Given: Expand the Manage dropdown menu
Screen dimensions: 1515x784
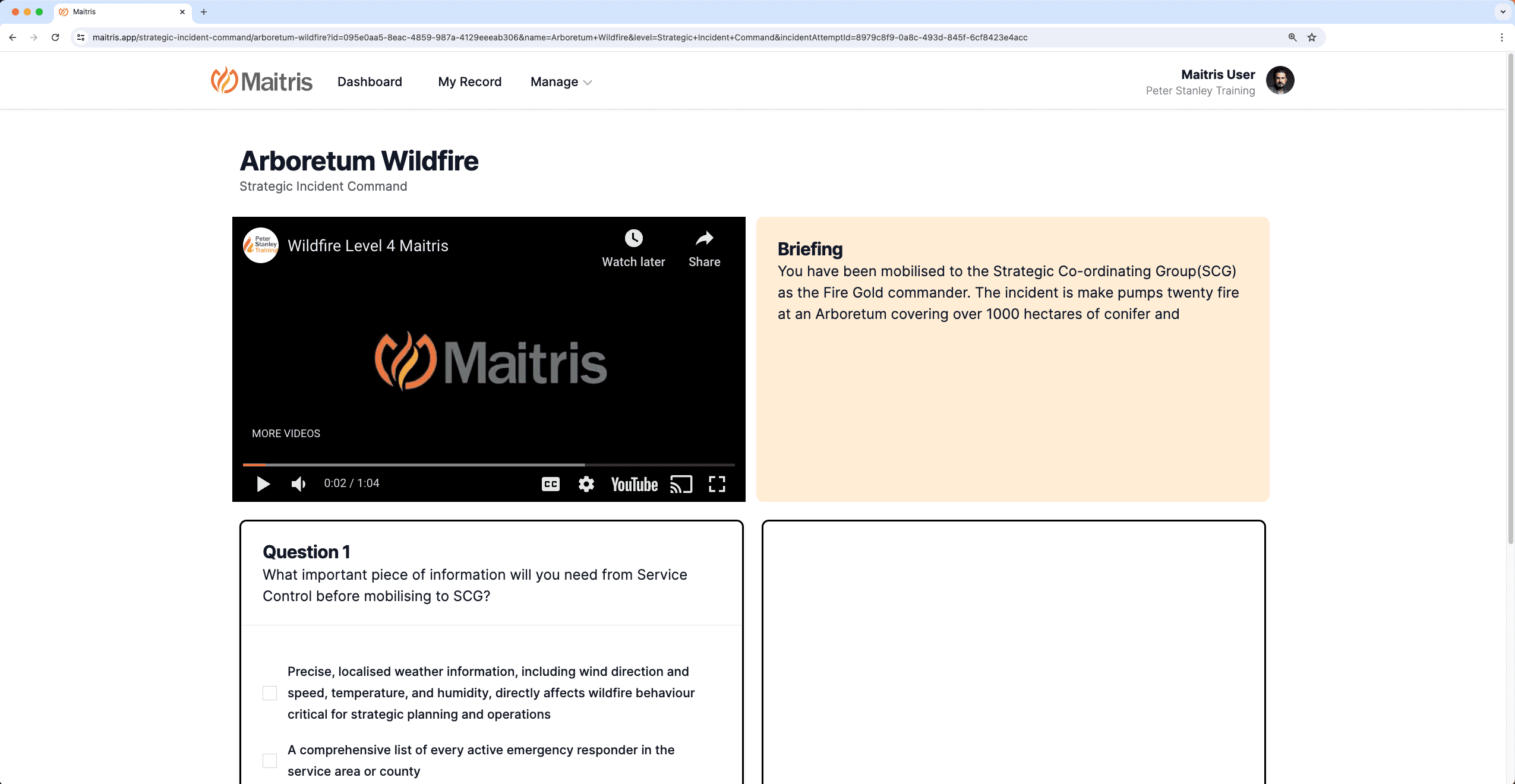Looking at the screenshot, I should click(x=561, y=82).
